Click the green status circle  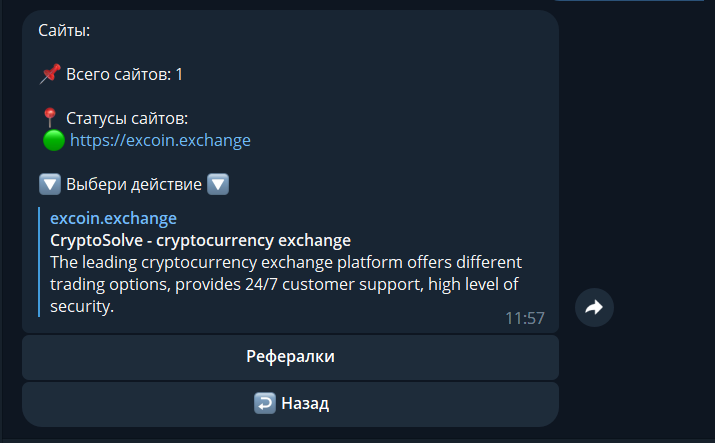(x=54, y=140)
